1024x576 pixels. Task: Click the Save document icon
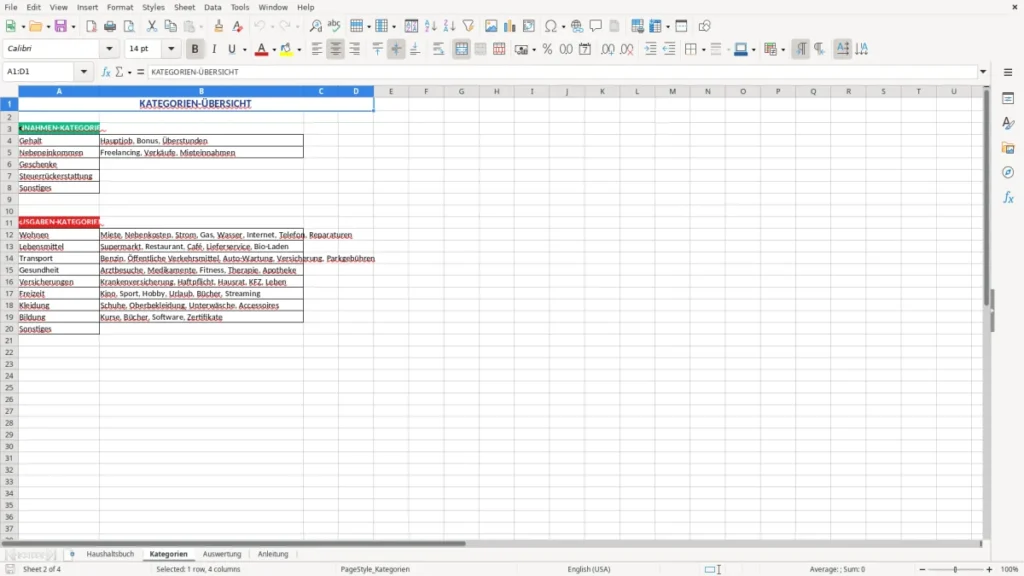coord(61,26)
